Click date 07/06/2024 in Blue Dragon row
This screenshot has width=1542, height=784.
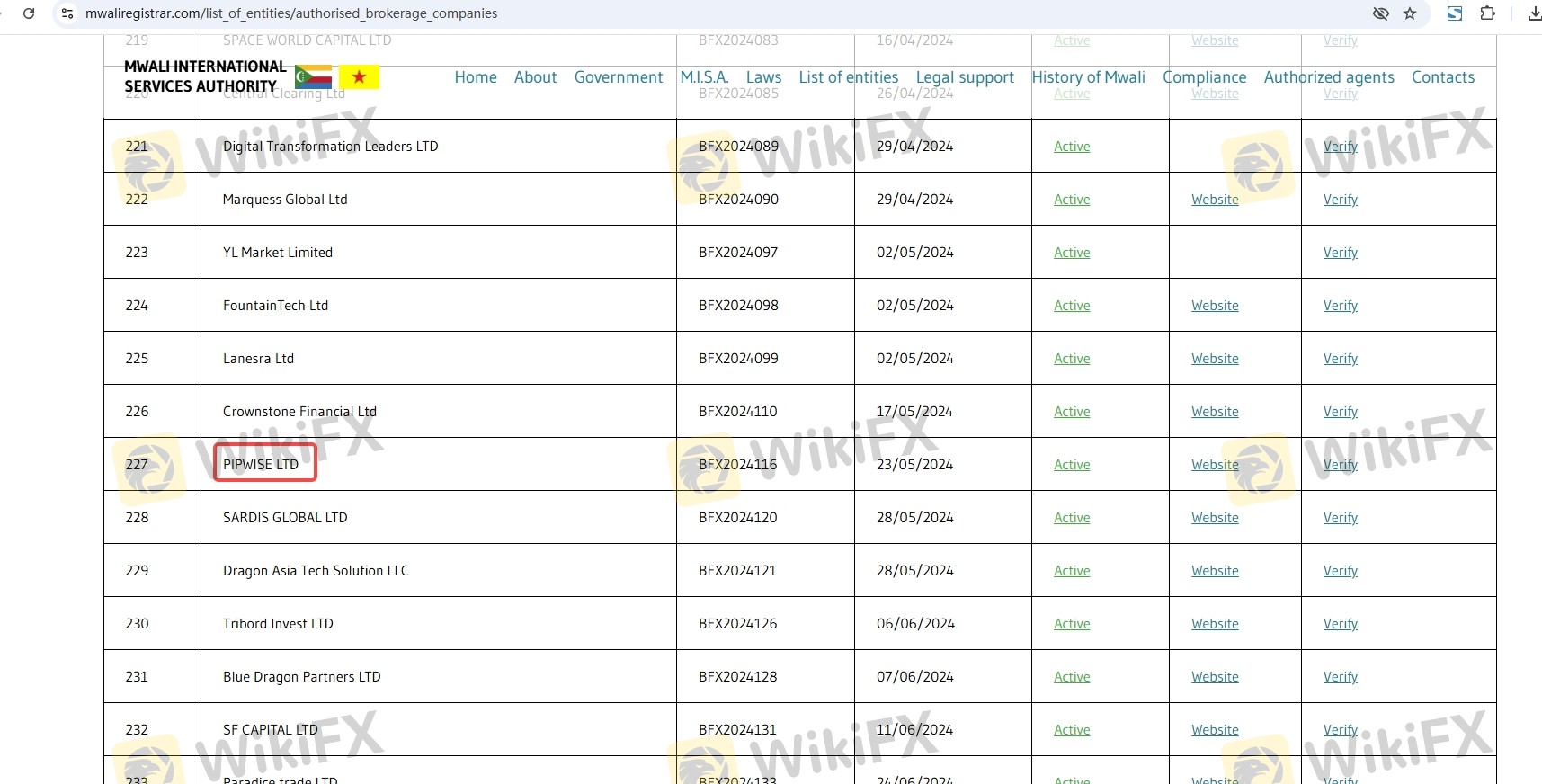tap(915, 677)
